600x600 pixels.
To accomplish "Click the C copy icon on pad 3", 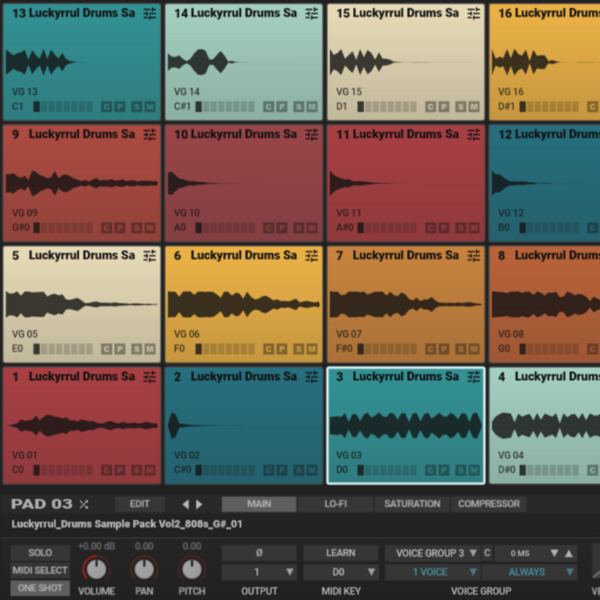I will pos(430,470).
